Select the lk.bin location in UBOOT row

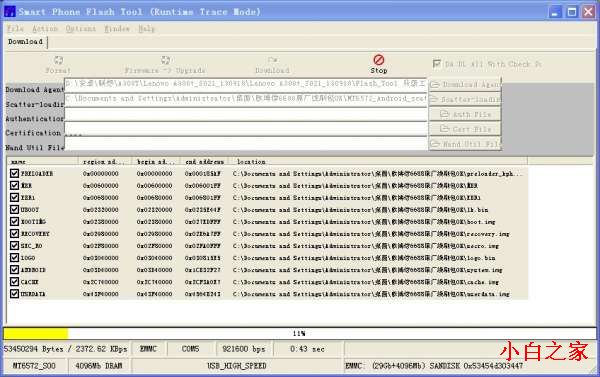(x=360, y=210)
